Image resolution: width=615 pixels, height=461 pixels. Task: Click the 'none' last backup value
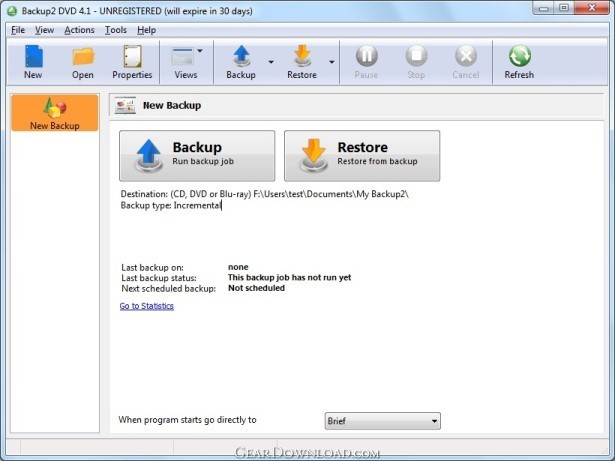[x=238, y=267]
